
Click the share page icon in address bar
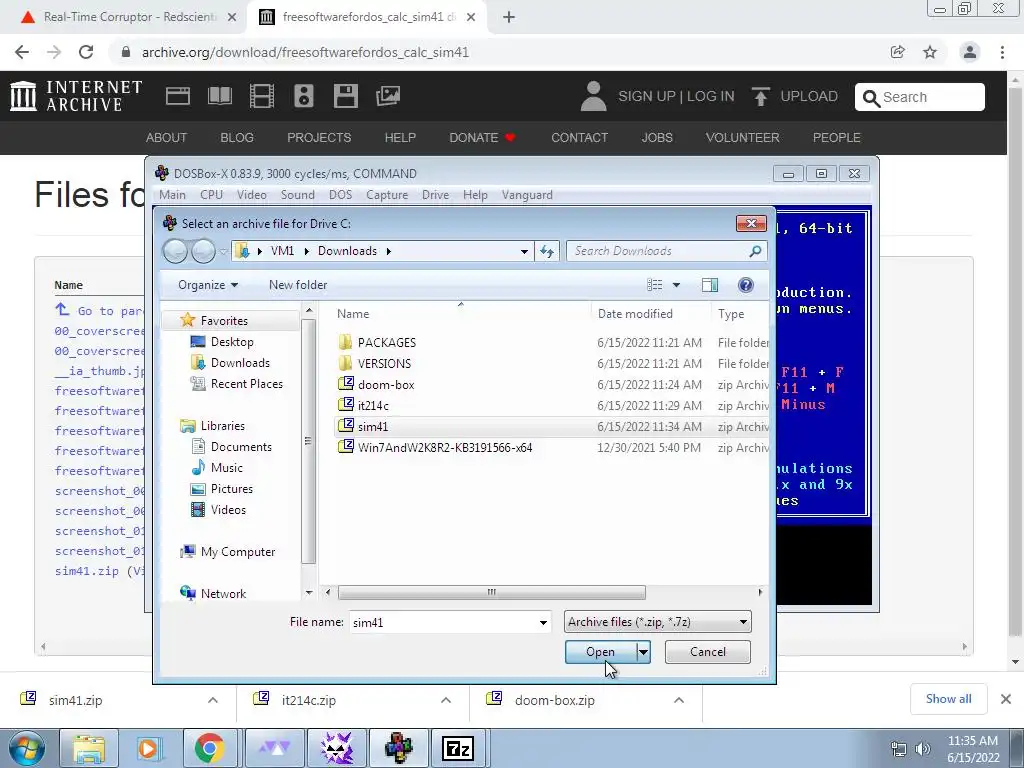click(x=898, y=52)
